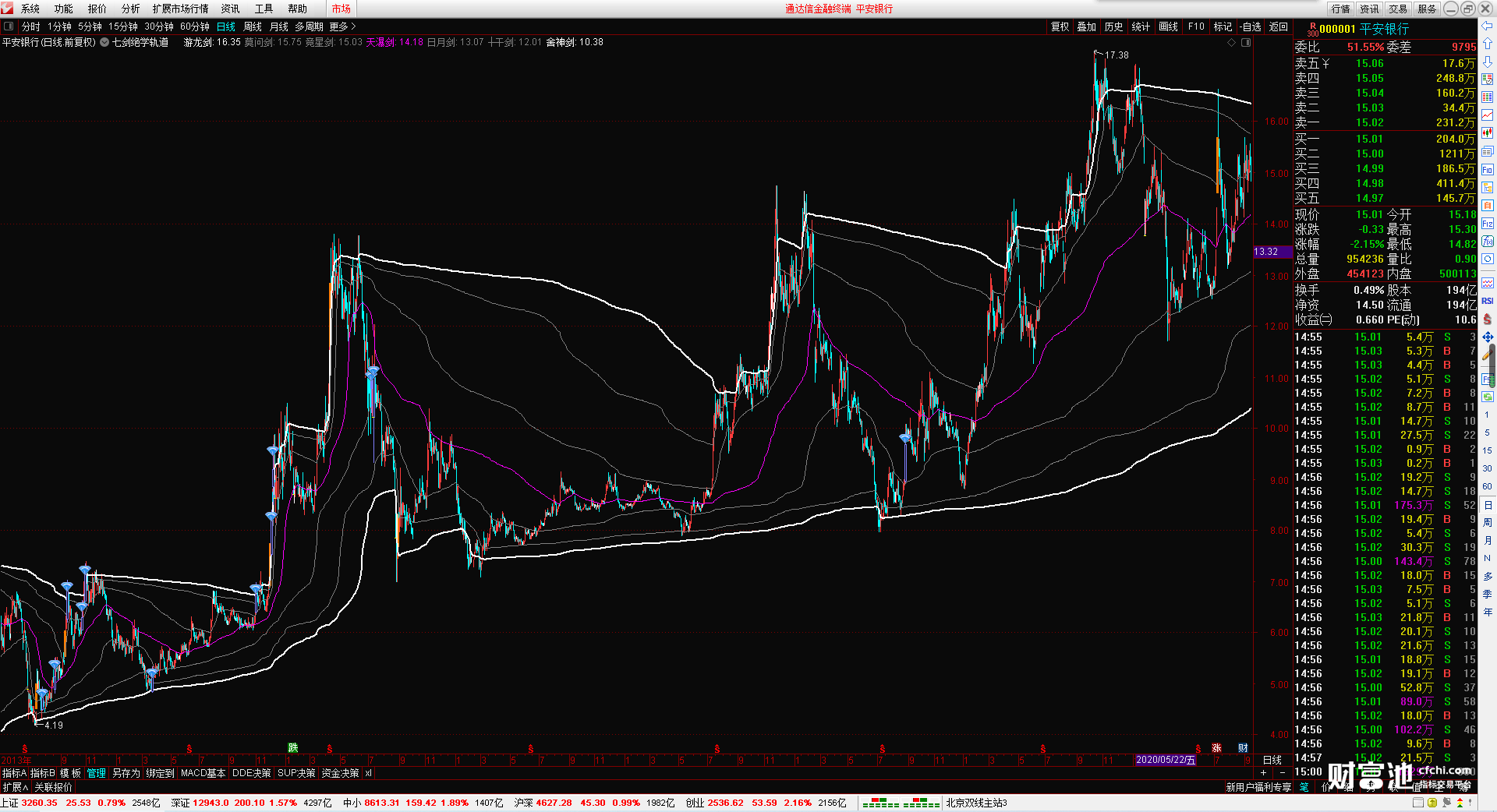Click the F10 icon in right sidebar

click(x=1487, y=169)
